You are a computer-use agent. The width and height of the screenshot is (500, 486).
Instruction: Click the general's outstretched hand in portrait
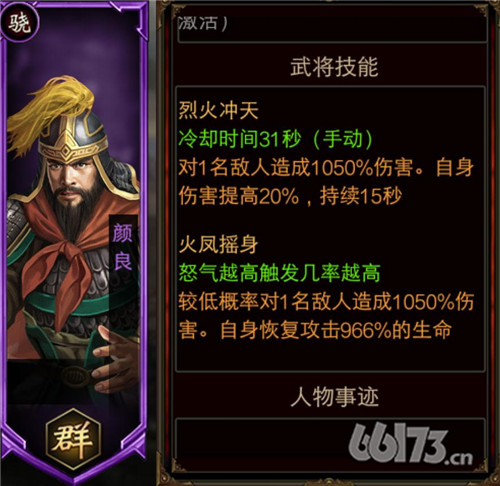(112, 360)
